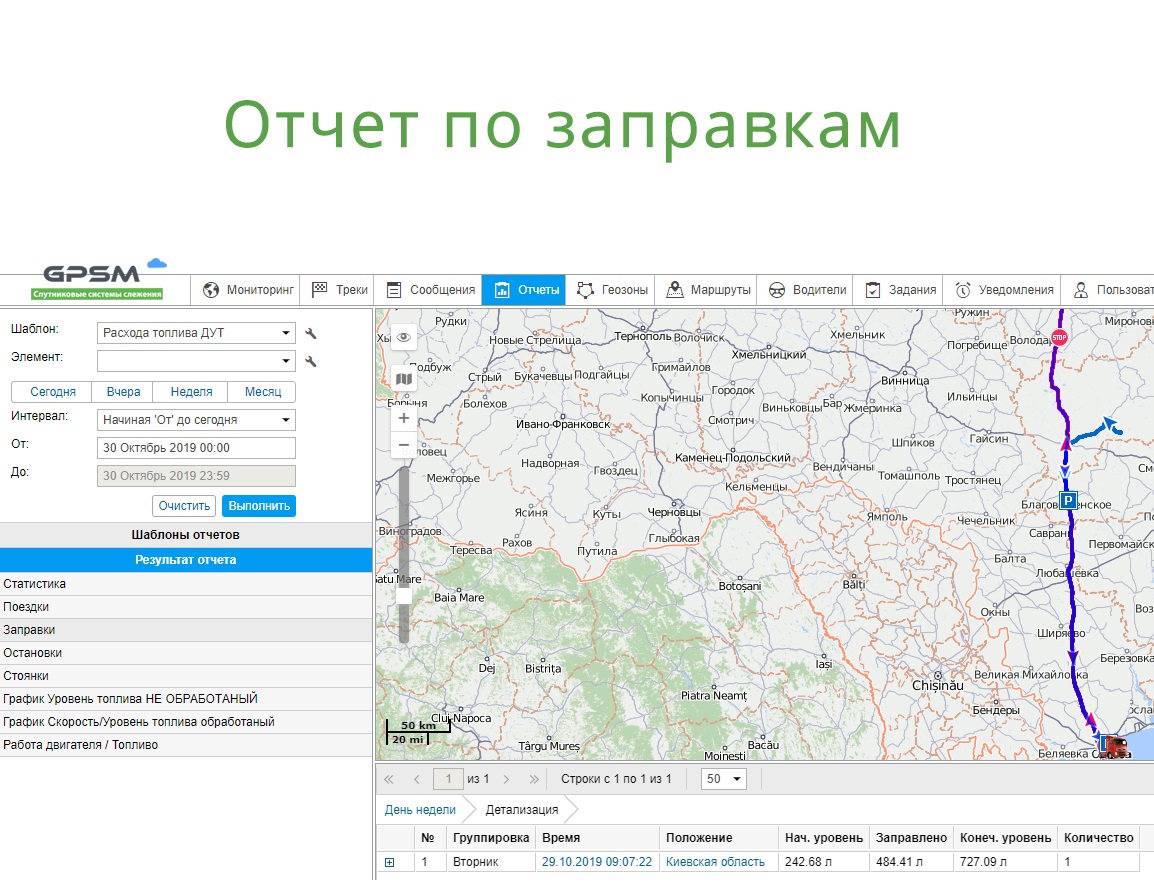Click the wrench icon next to Элемент
This screenshot has height=885, width=1154.
tap(311, 361)
